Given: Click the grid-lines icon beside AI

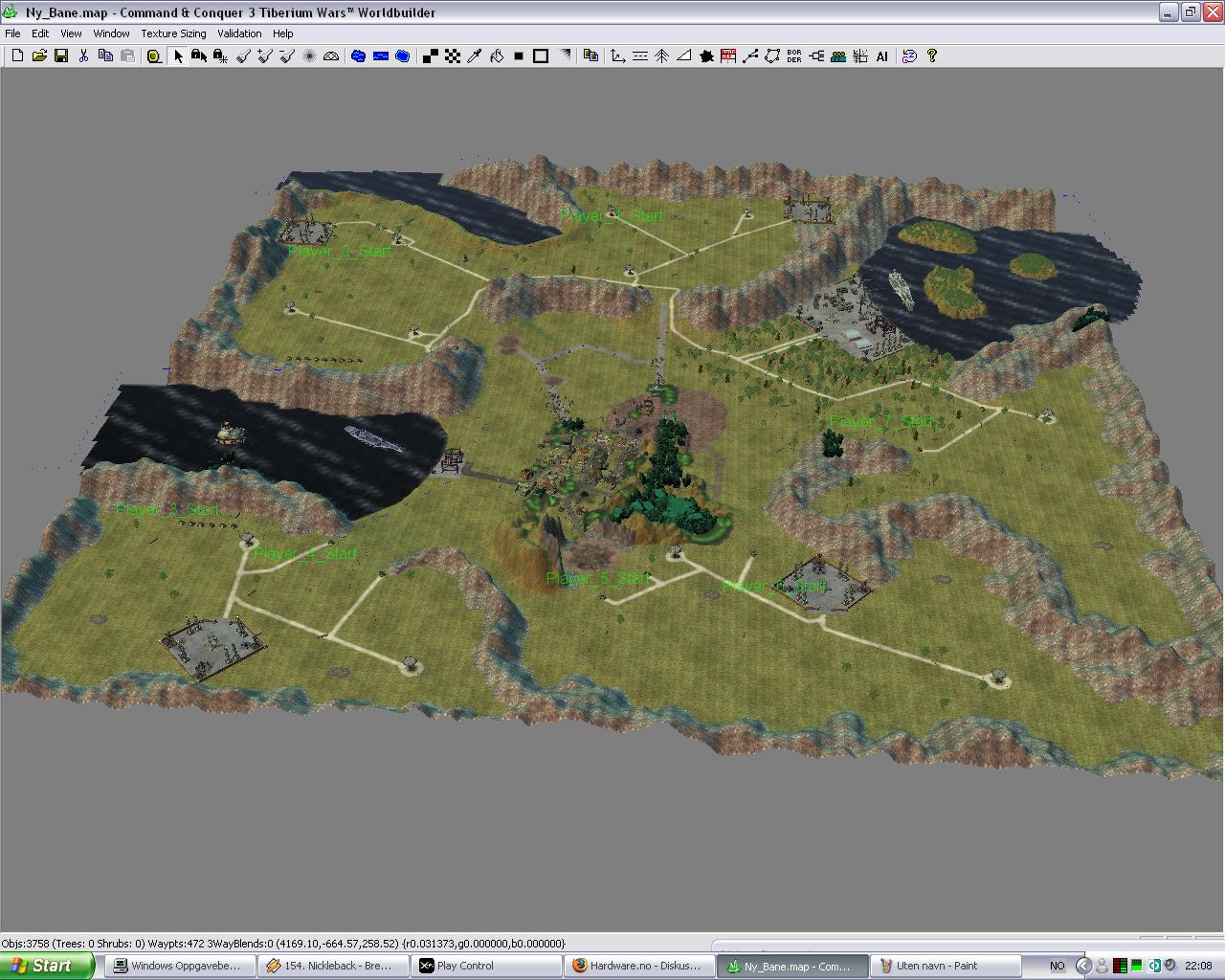Looking at the screenshot, I should 860,56.
